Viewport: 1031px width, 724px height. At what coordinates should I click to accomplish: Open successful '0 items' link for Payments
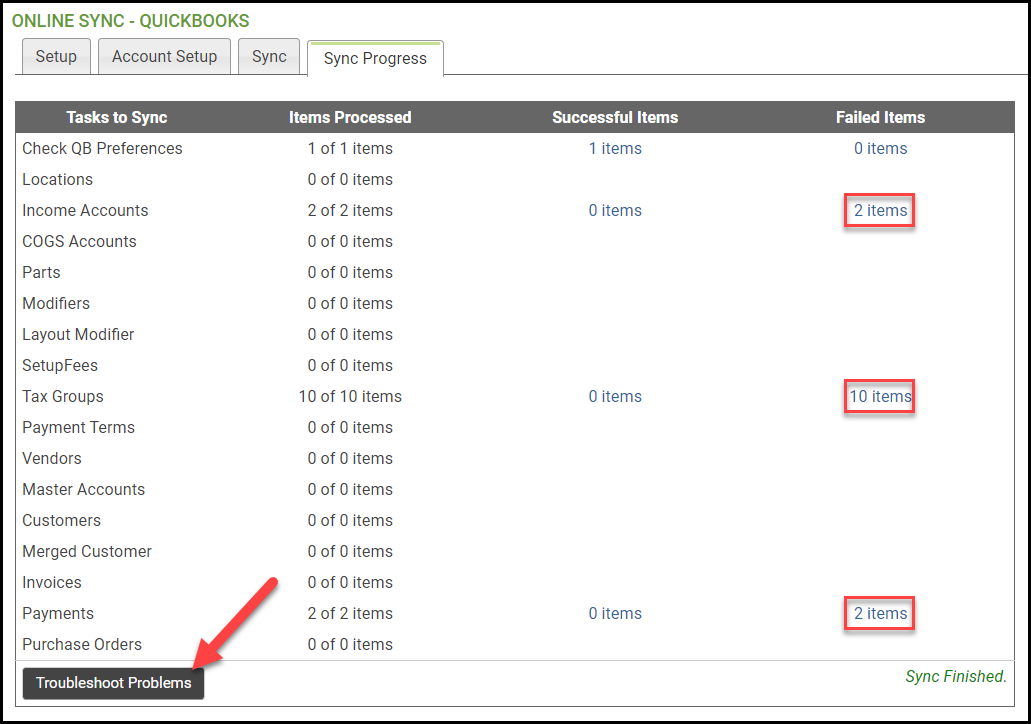[x=615, y=614]
